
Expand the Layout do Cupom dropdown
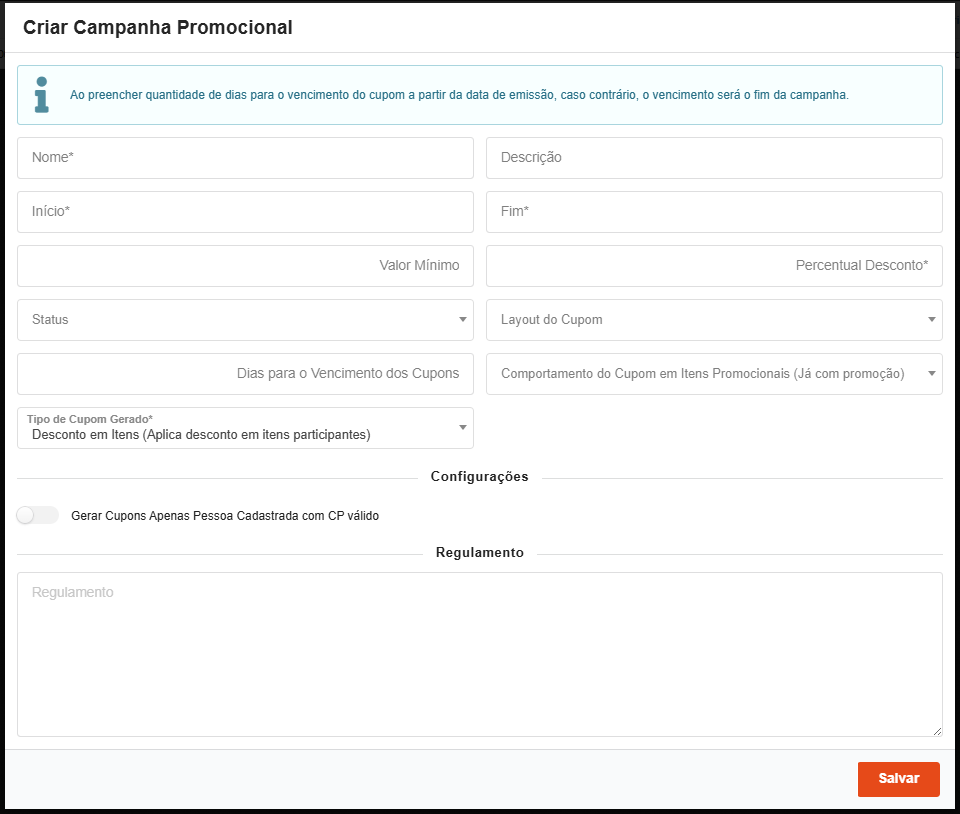pyautogui.click(x=714, y=320)
